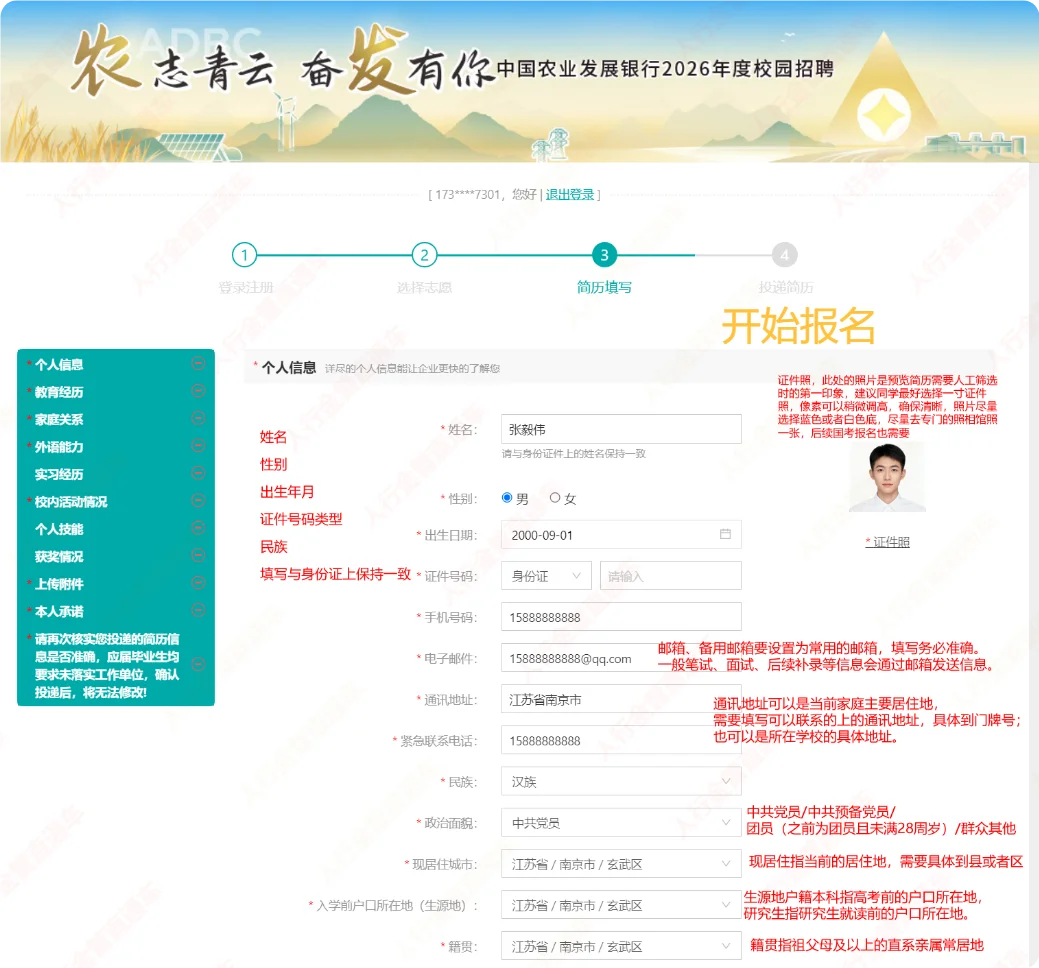
Task: Click the 退出登录 logout link
Action: click(x=570, y=195)
